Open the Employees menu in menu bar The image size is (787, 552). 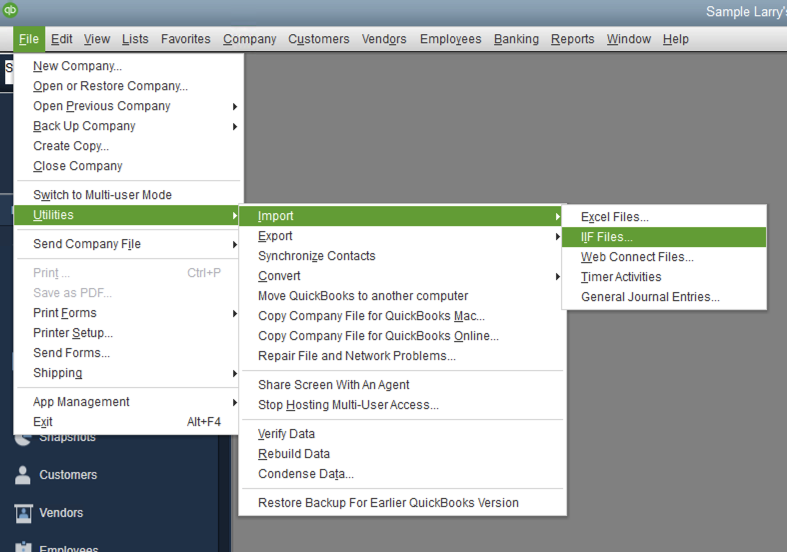click(451, 39)
